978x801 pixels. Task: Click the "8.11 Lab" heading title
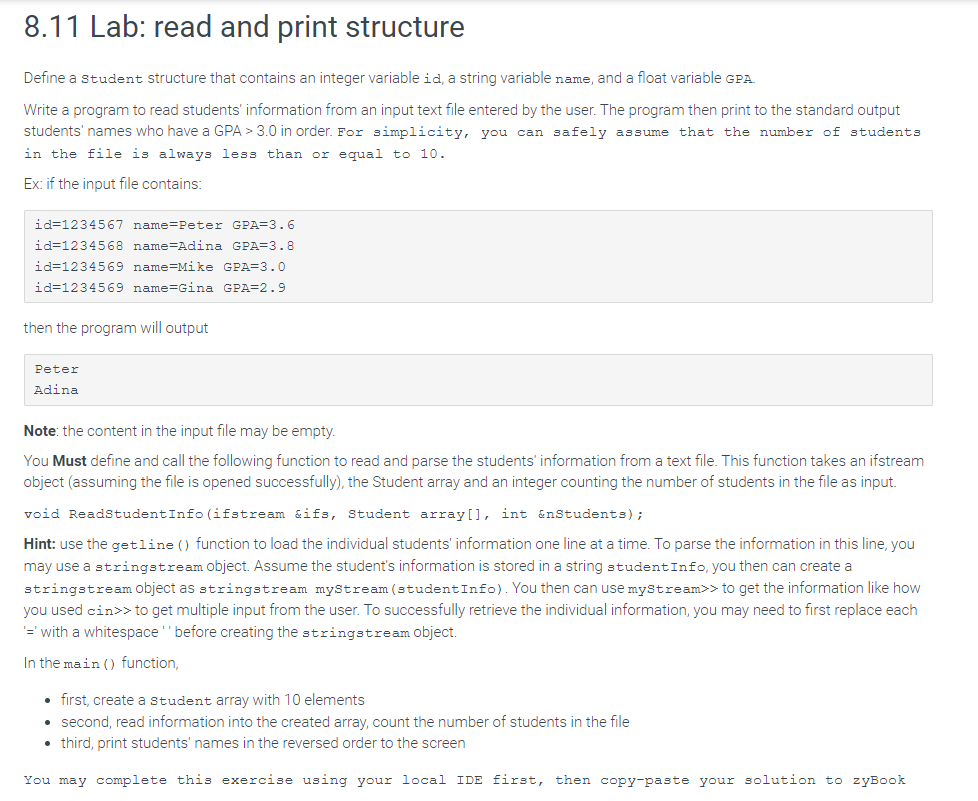pos(244,27)
